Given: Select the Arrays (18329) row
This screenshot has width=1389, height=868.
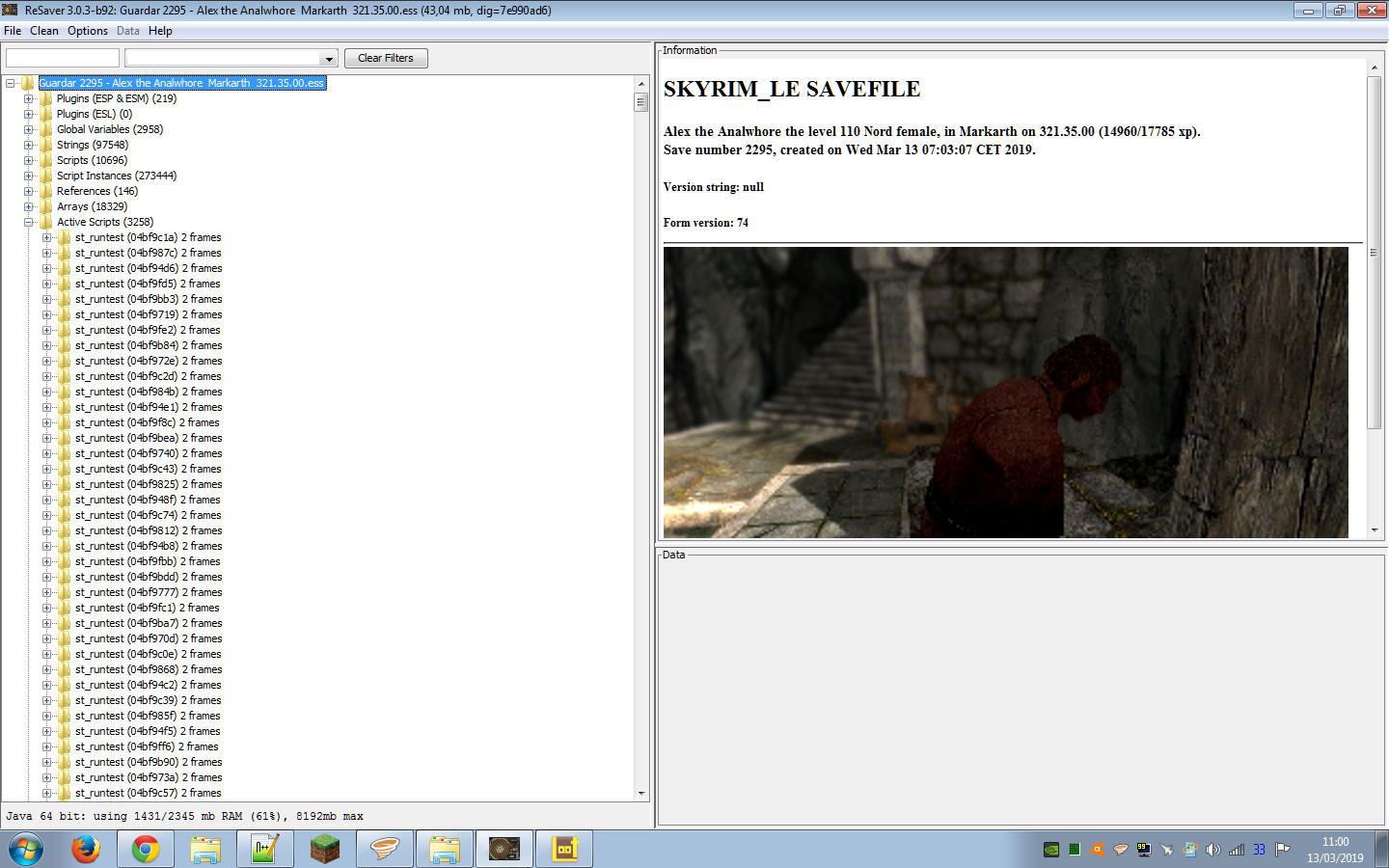Looking at the screenshot, I should tap(92, 206).
